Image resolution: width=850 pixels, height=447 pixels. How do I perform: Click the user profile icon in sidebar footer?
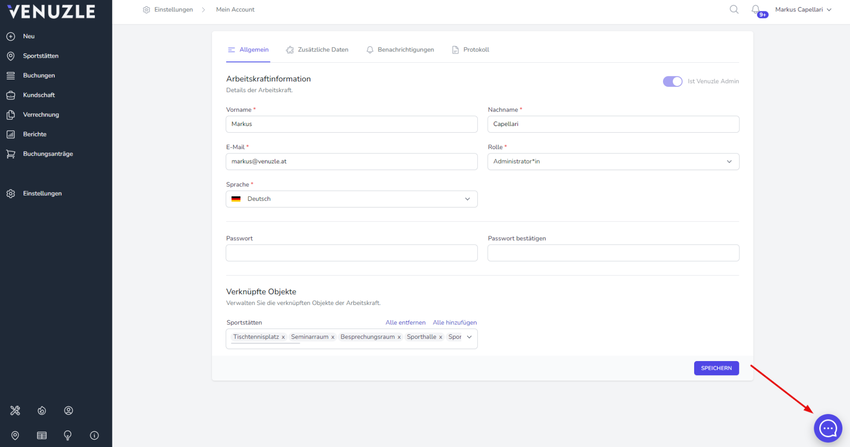coord(68,410)
